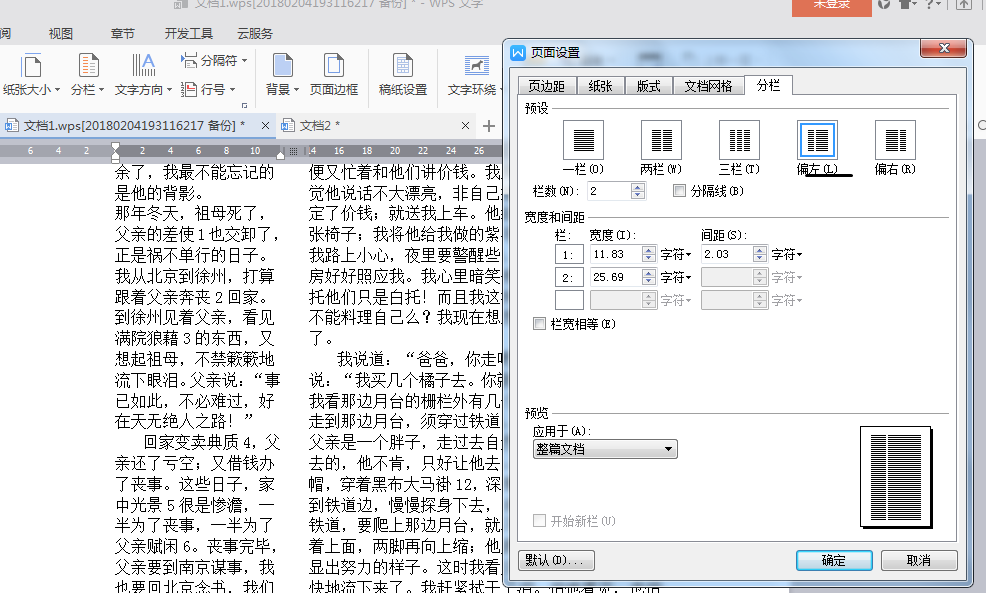
Task: Click the column 1 width stepper
Action: [649, 254]
